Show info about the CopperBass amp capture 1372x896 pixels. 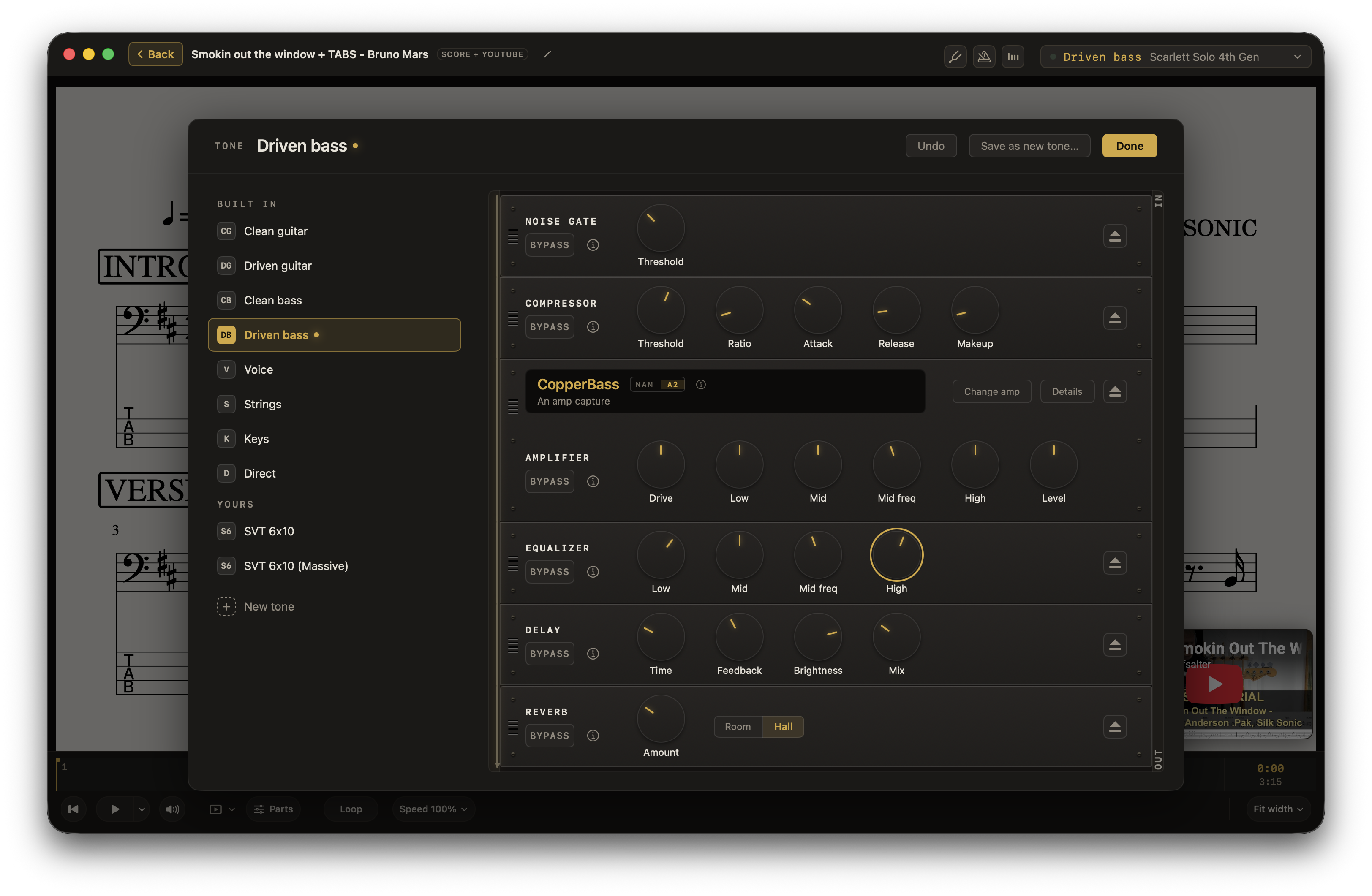[700, 384]
